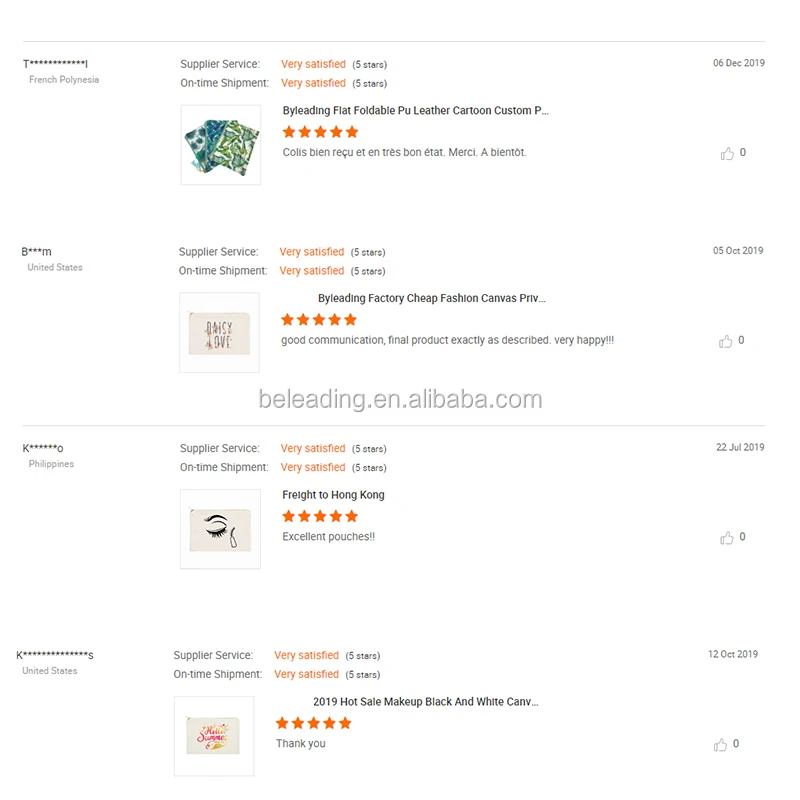The width and height of the screenshot is (800, 800).
Task: Click reviewer name B***m
Action: click(x=36, y=252)
